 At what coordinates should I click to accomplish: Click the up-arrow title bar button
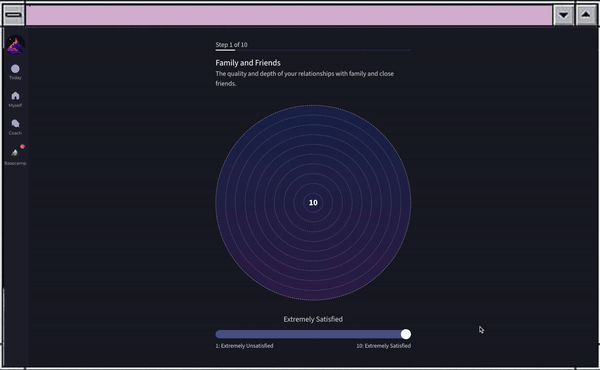(586, 15)
